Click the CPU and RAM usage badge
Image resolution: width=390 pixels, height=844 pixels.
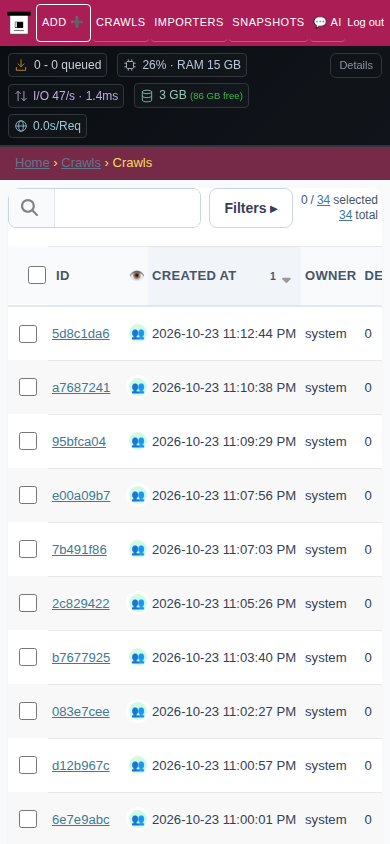[182, 65]
